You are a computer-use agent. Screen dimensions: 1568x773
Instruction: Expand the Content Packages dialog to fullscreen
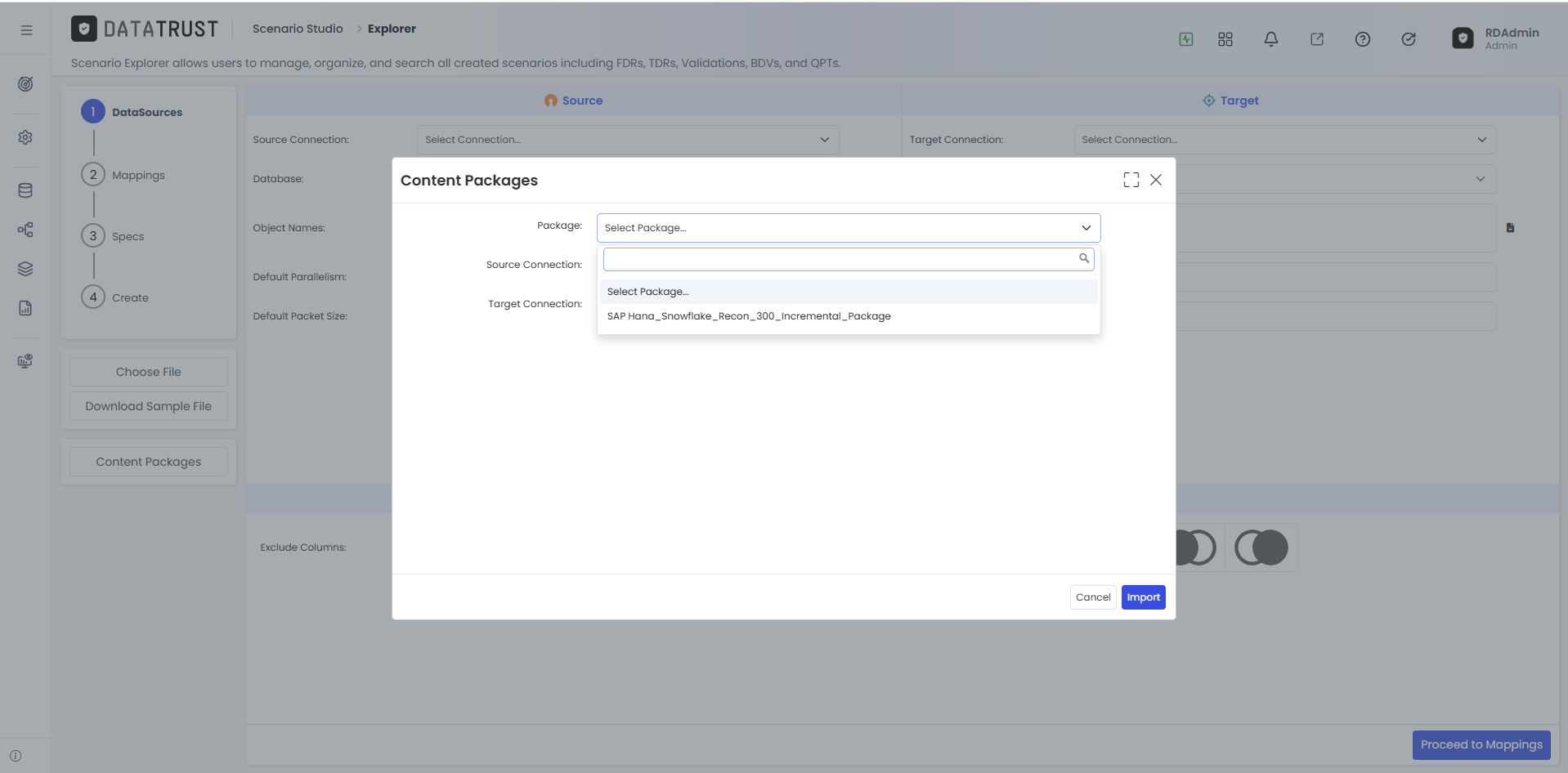click(1131, 180)
